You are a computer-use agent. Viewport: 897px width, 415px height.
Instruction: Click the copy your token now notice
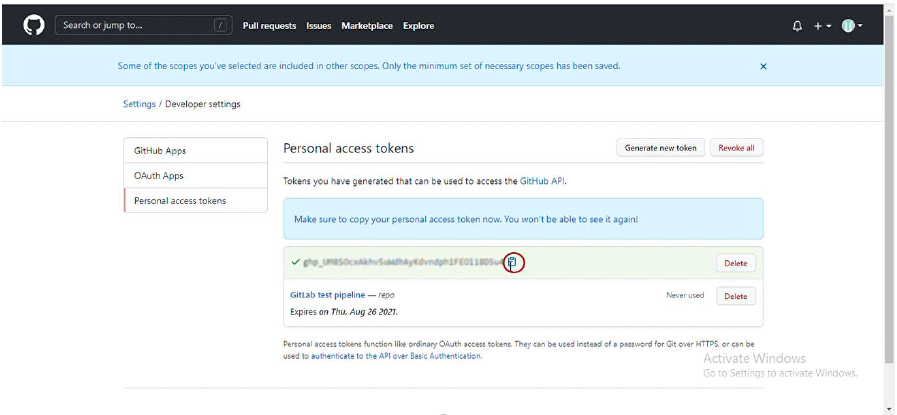pos(523,219)
